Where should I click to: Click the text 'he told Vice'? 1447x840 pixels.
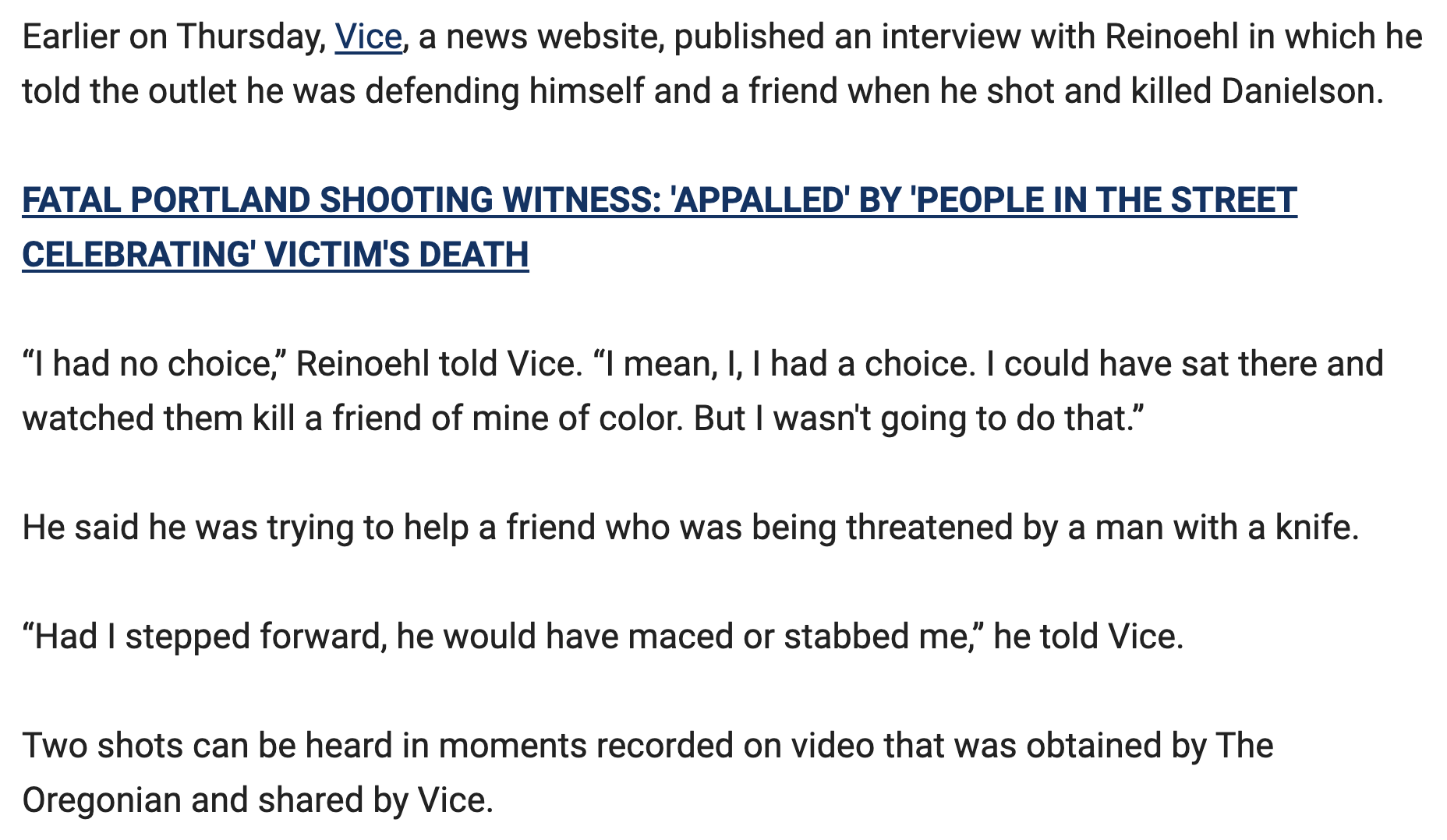(1088, 637)
